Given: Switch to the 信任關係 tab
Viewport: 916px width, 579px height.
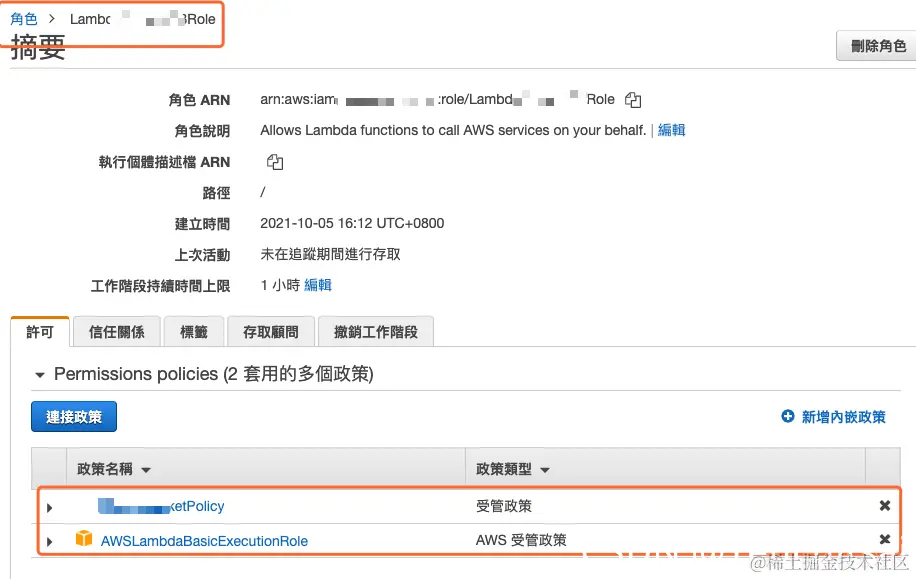Looking at the screenshot, I should (x=116, y=332).
